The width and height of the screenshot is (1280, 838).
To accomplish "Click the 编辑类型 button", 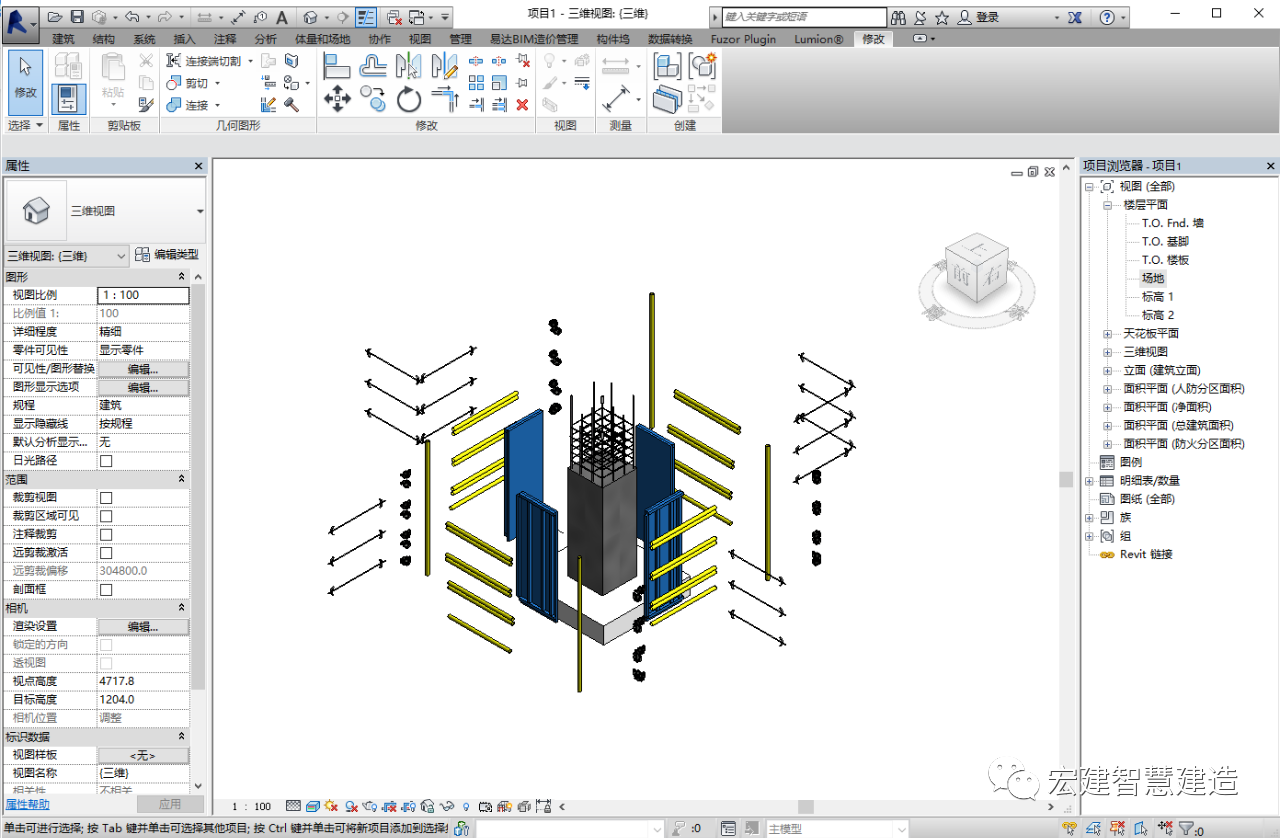I will tap(168, 255).
